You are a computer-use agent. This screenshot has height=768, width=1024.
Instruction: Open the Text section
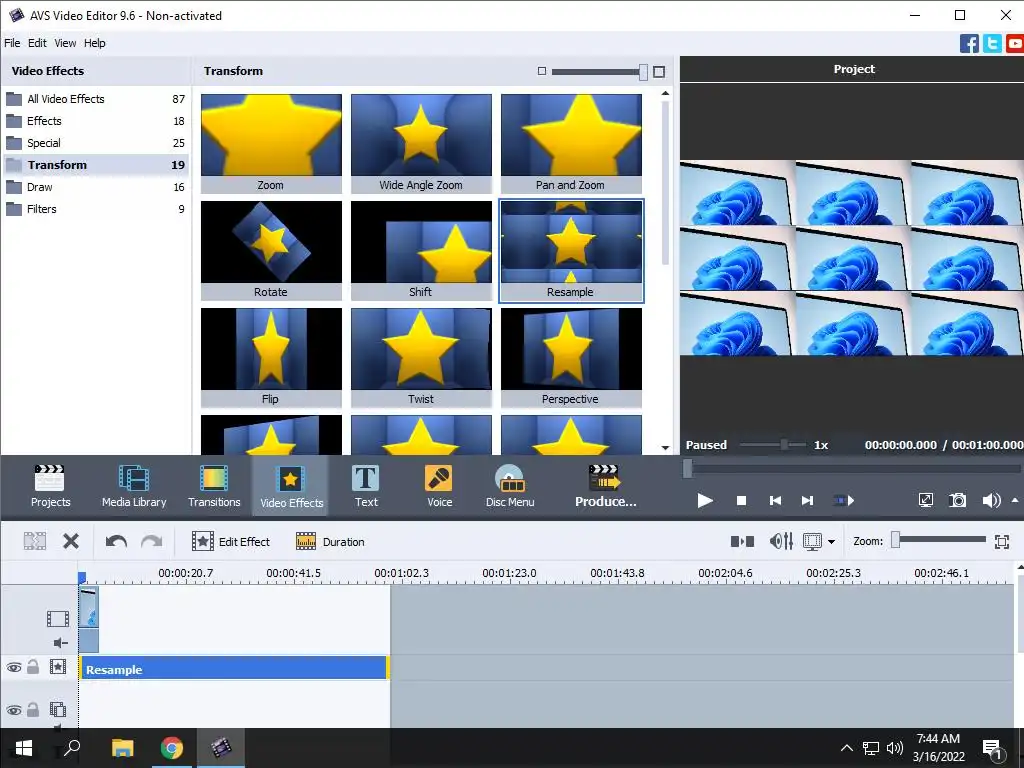(366, 486)
